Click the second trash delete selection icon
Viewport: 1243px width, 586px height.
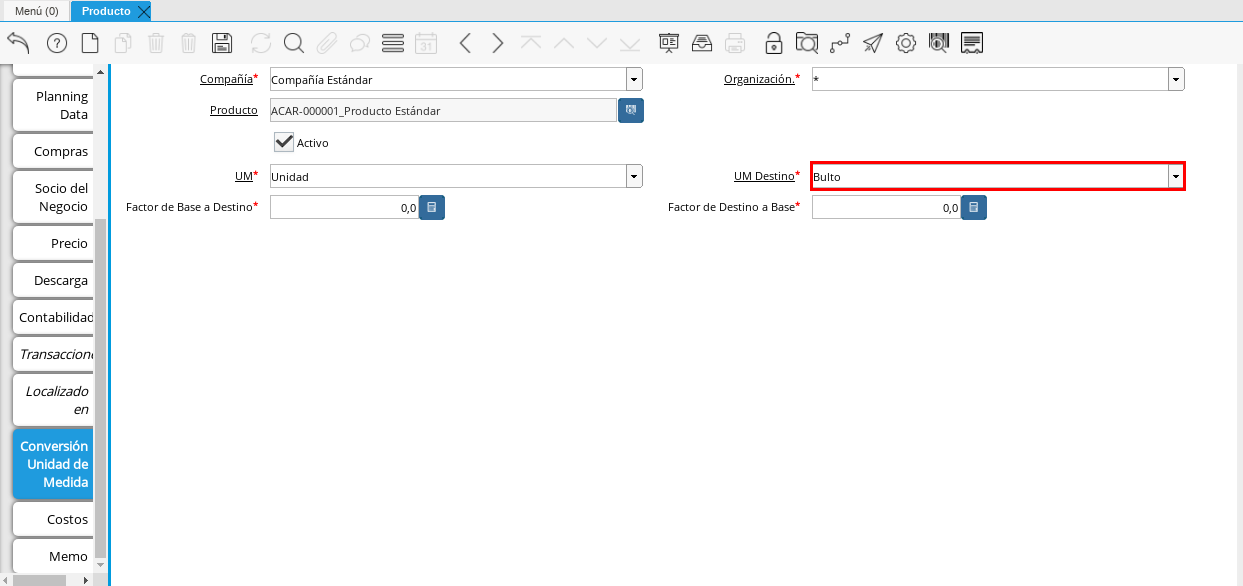(x=188, y=43)
